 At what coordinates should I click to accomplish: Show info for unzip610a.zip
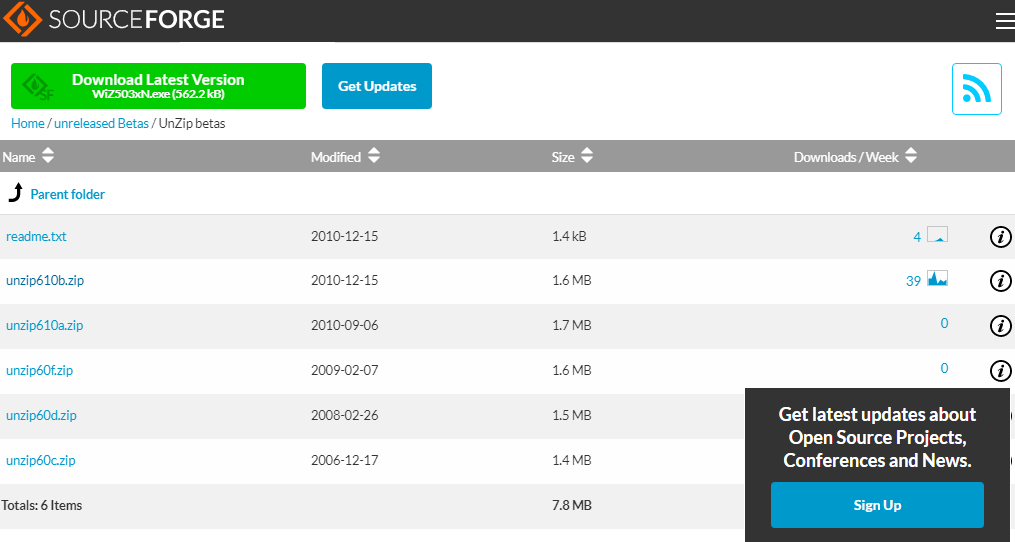[x=1000, y=326]
